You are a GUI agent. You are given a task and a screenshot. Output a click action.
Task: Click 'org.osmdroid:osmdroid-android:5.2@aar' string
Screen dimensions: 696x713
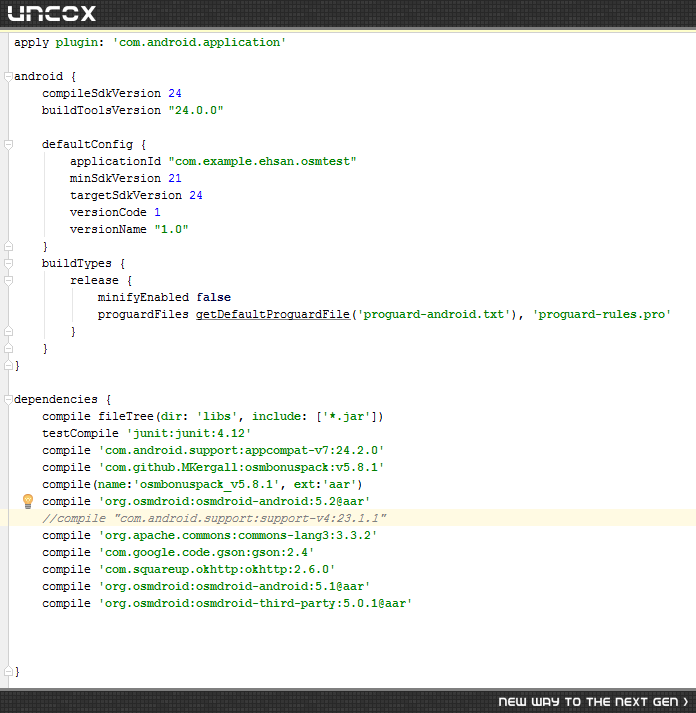pos(235,502)
